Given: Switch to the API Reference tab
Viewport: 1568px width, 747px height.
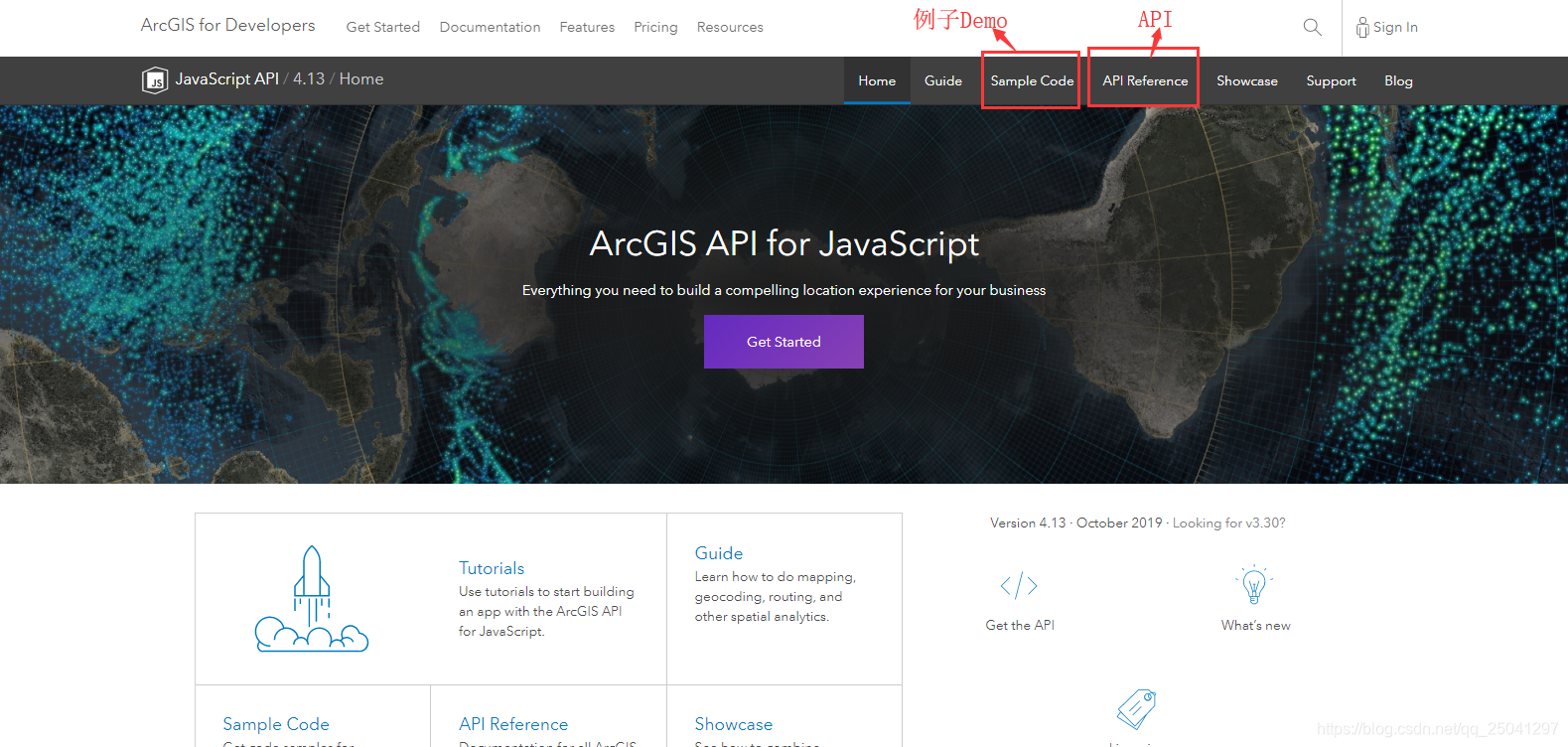Looking at the screenshot, I should pos(1145,80).
